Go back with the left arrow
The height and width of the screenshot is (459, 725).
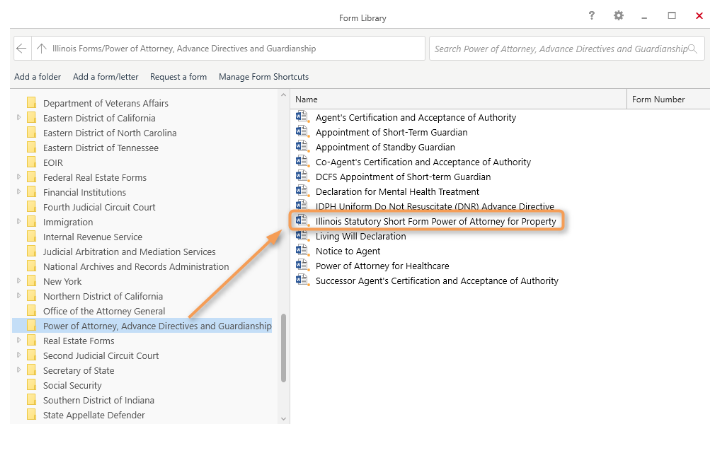(x=21, y=49)
